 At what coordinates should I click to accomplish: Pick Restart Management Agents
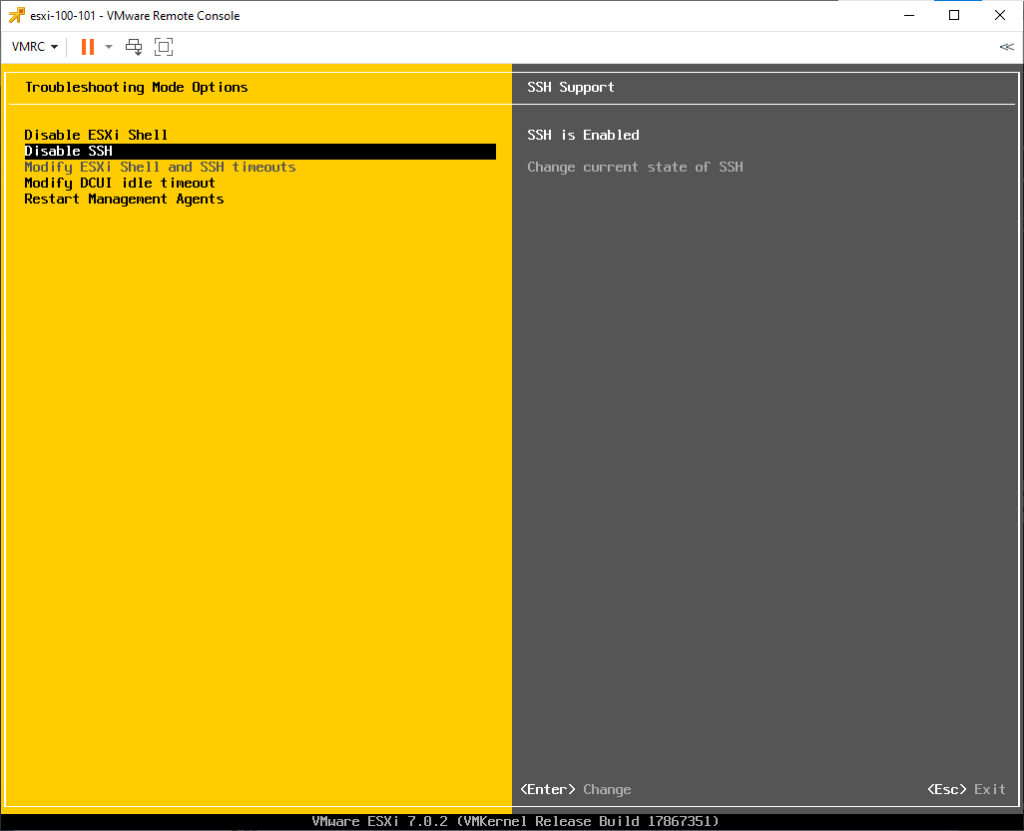coord(124,199)
